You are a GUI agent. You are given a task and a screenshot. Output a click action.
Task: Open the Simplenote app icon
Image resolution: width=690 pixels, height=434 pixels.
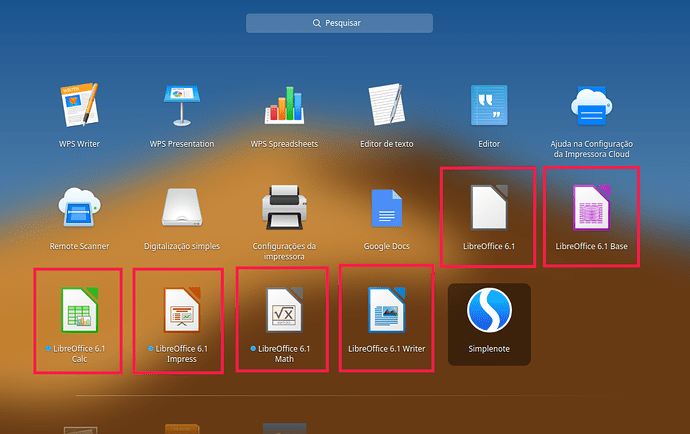click(489, 310)
